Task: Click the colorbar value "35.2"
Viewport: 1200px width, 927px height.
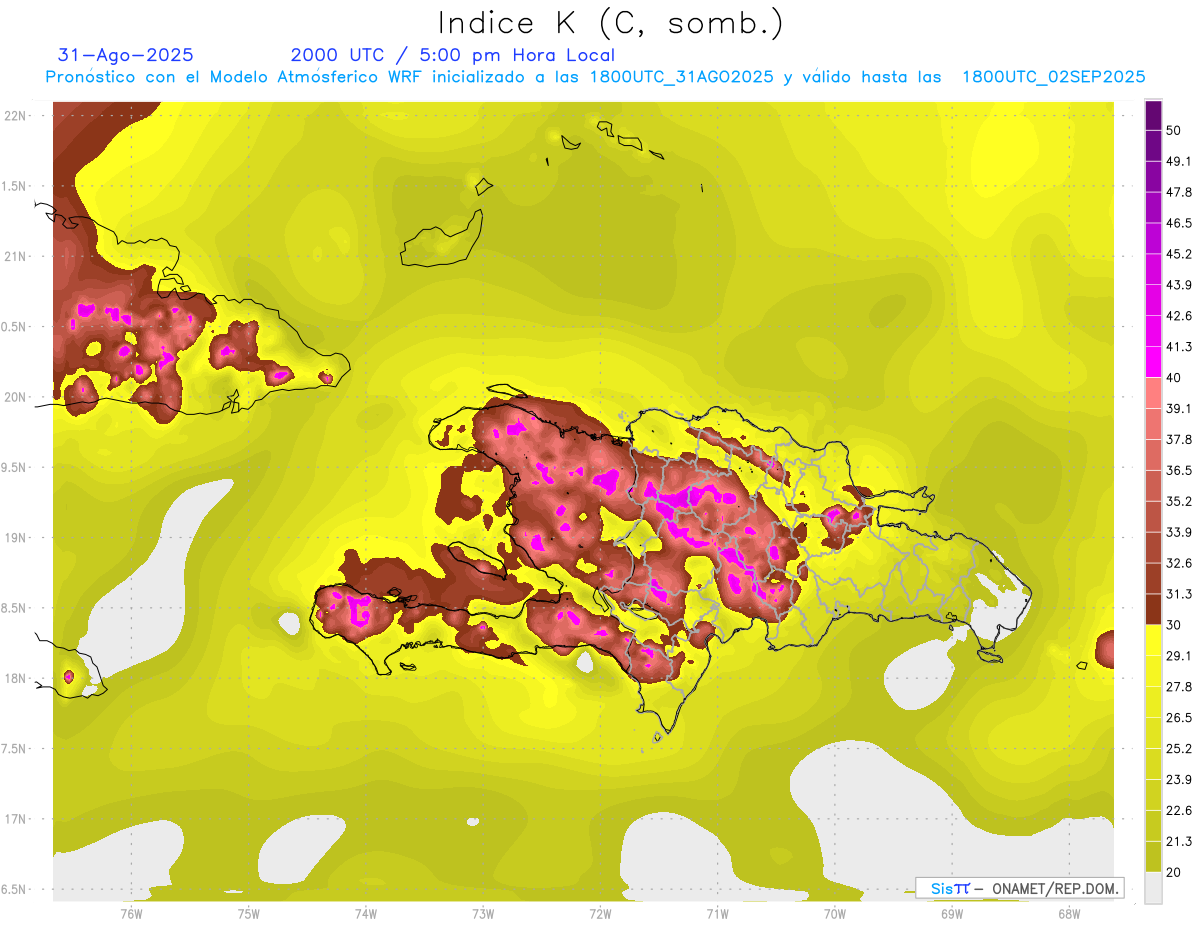Action: click(1179, 501)
